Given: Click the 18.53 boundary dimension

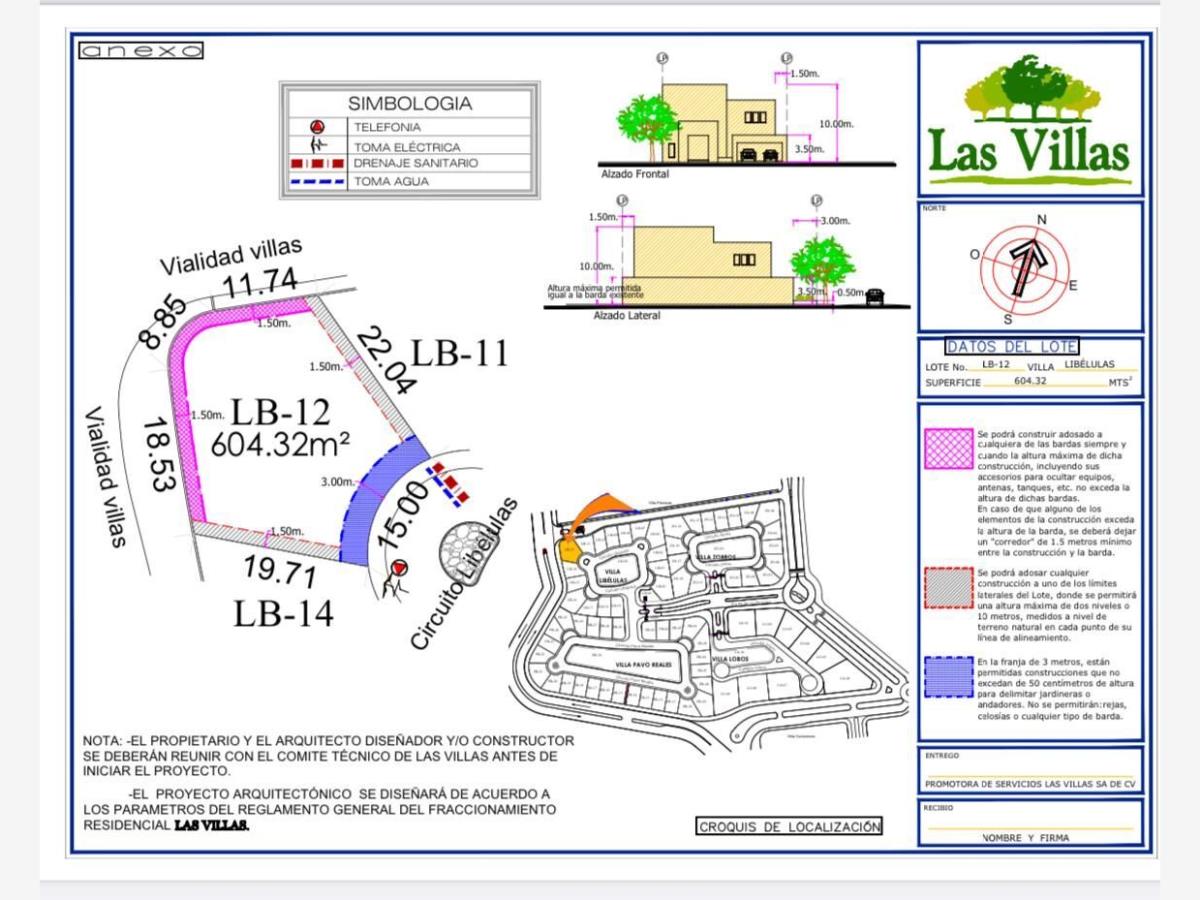Looking at the screenshot, I should coord(160,455).
